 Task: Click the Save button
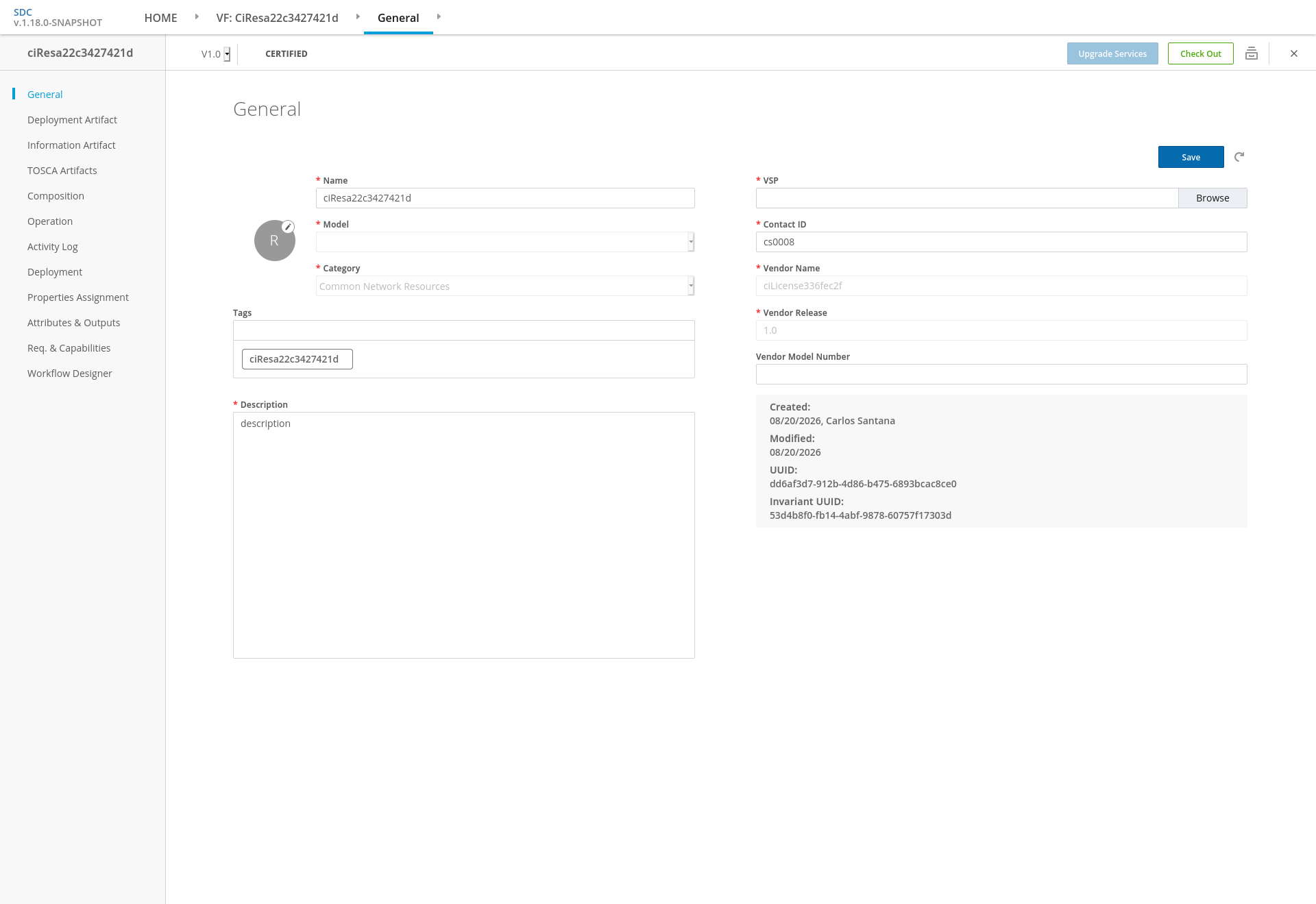coord(1191,157)
